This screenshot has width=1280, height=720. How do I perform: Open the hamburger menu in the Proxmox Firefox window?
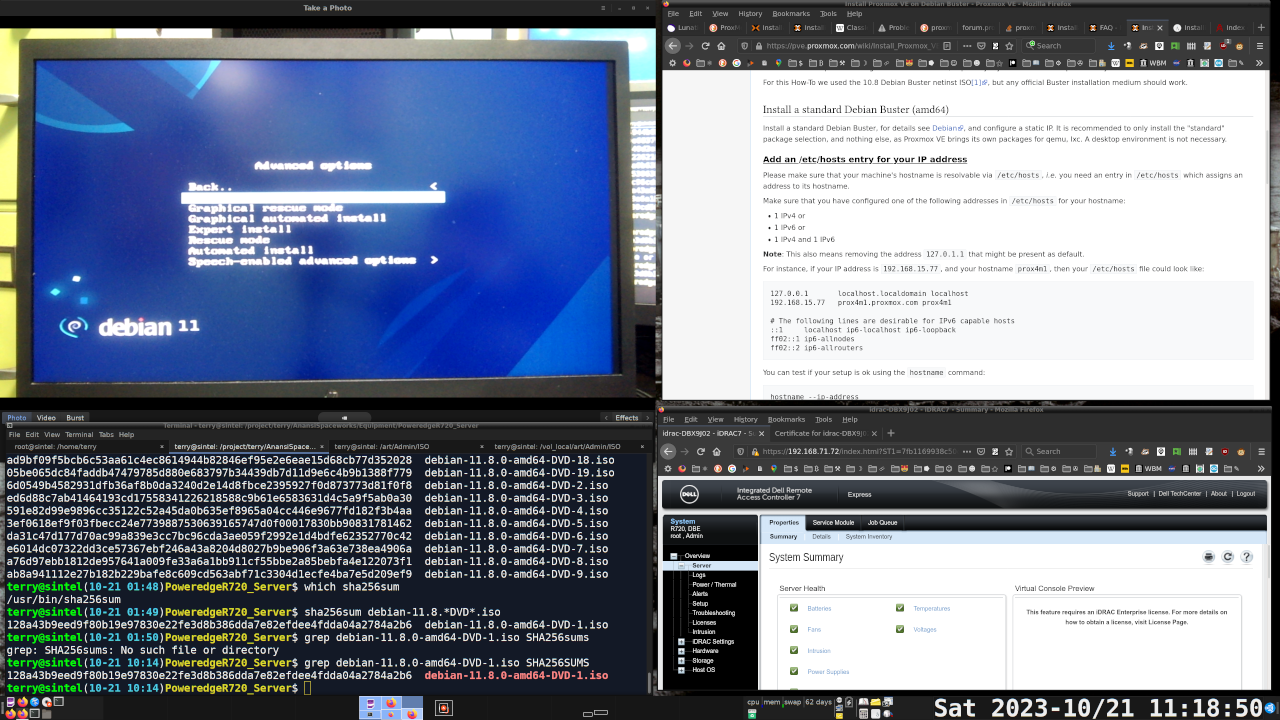pyautogui.click(x=1259, y=46)
